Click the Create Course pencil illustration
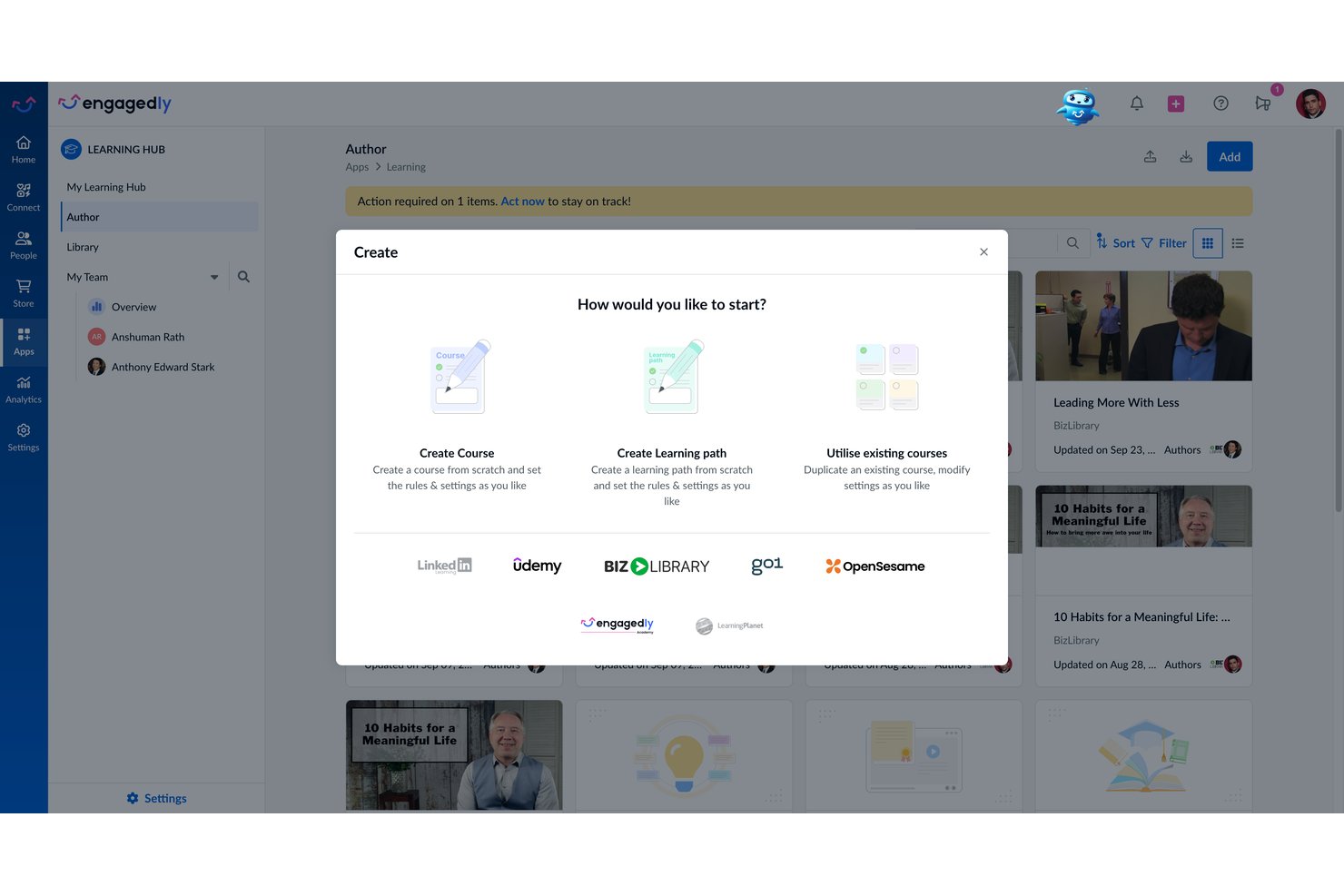Screen dimensions: 1344x896 point(460,377)
